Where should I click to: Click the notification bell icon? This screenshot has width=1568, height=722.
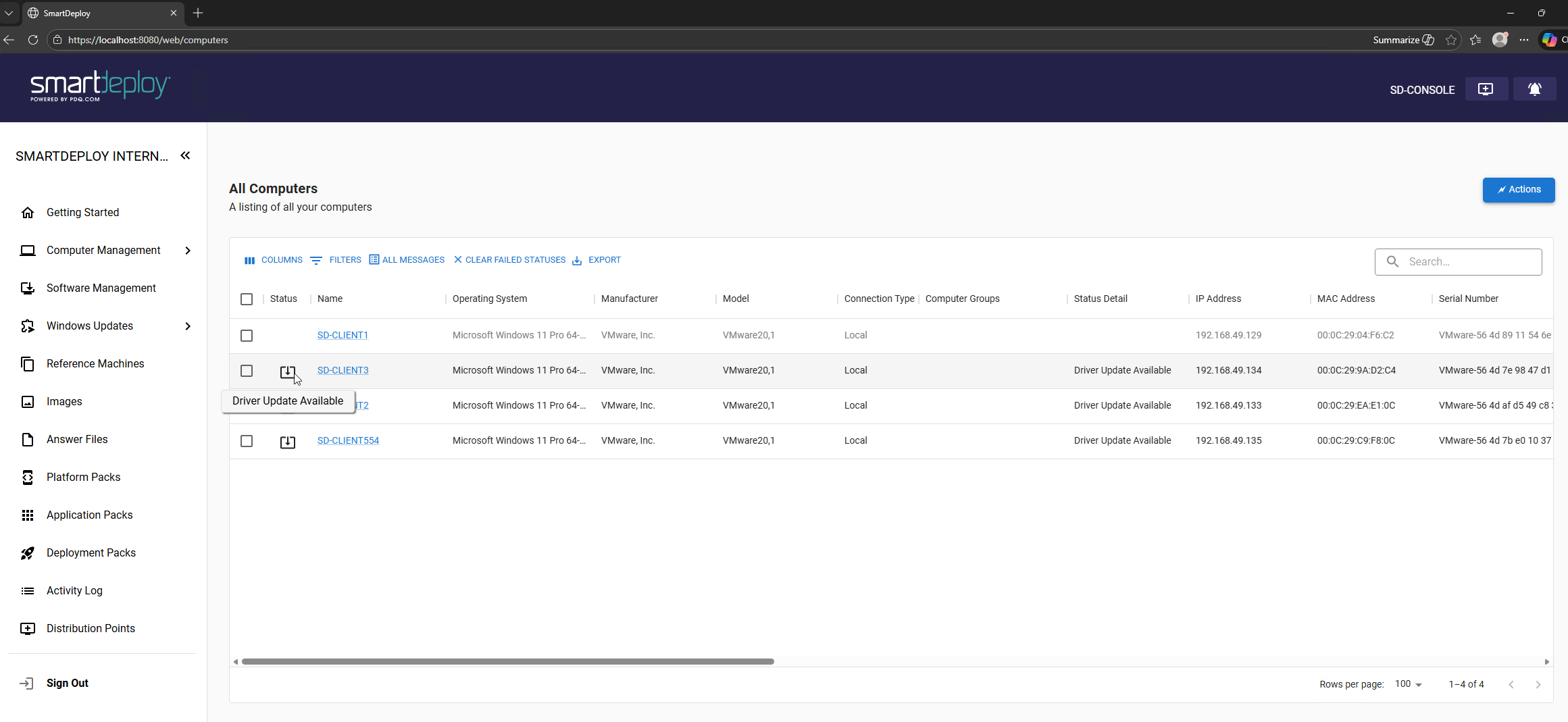click(x=1534, y=89)
